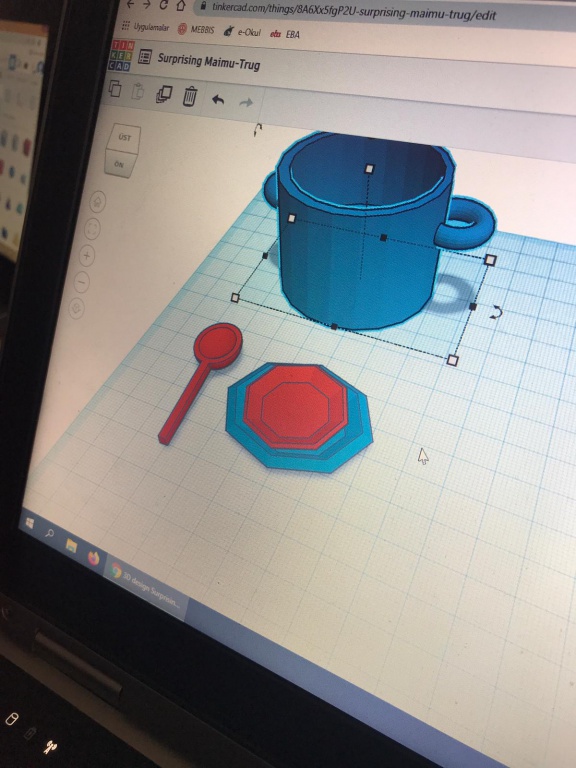Open Firefox from the Windows taskbar
Image resolution: width=576 pixels, height=768 pixels.
(x=94, y=557)
